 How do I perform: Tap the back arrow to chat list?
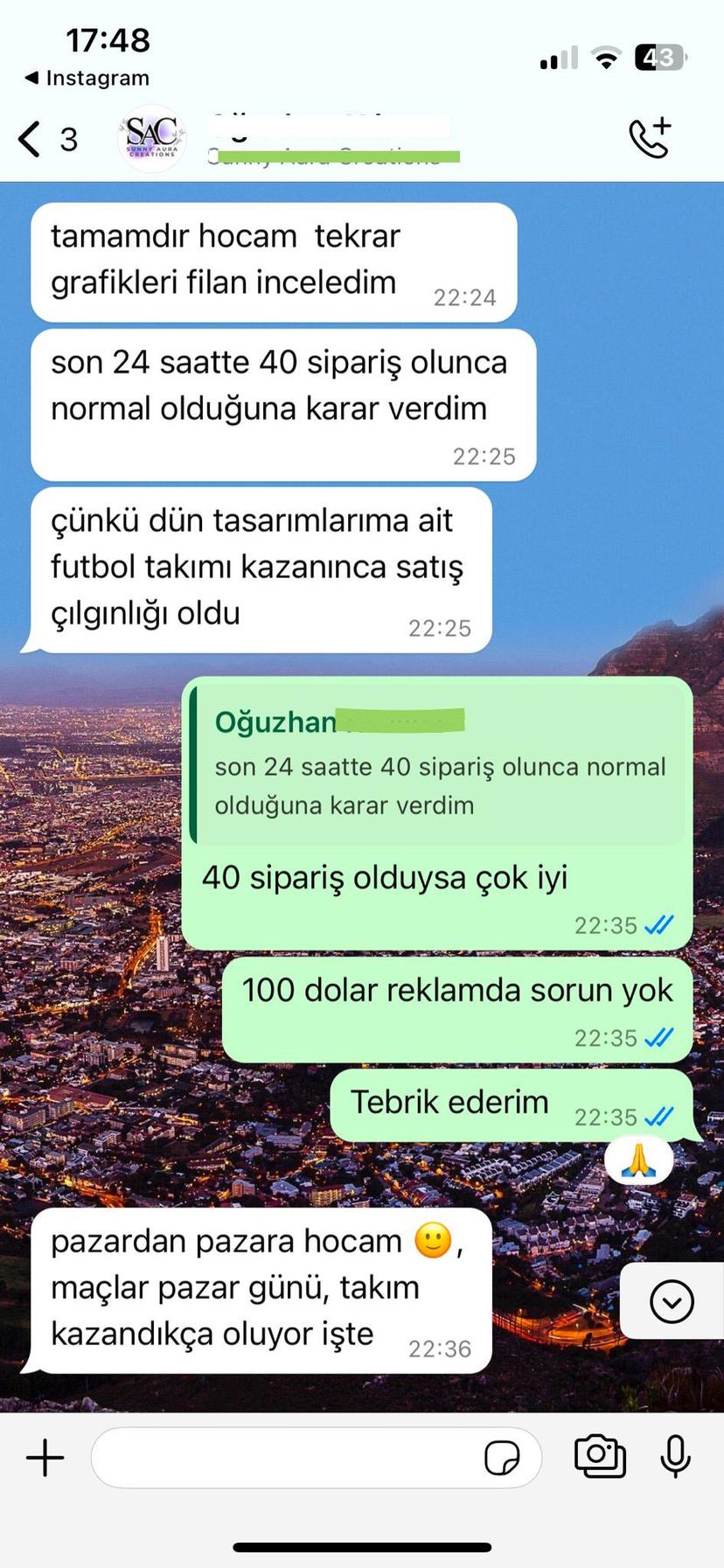point(30,139)
